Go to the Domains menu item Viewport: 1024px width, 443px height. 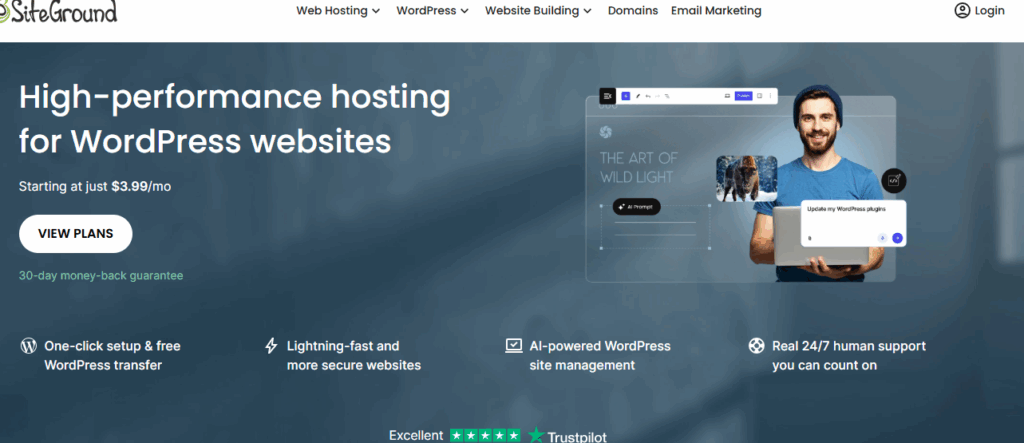pos(632,11)
